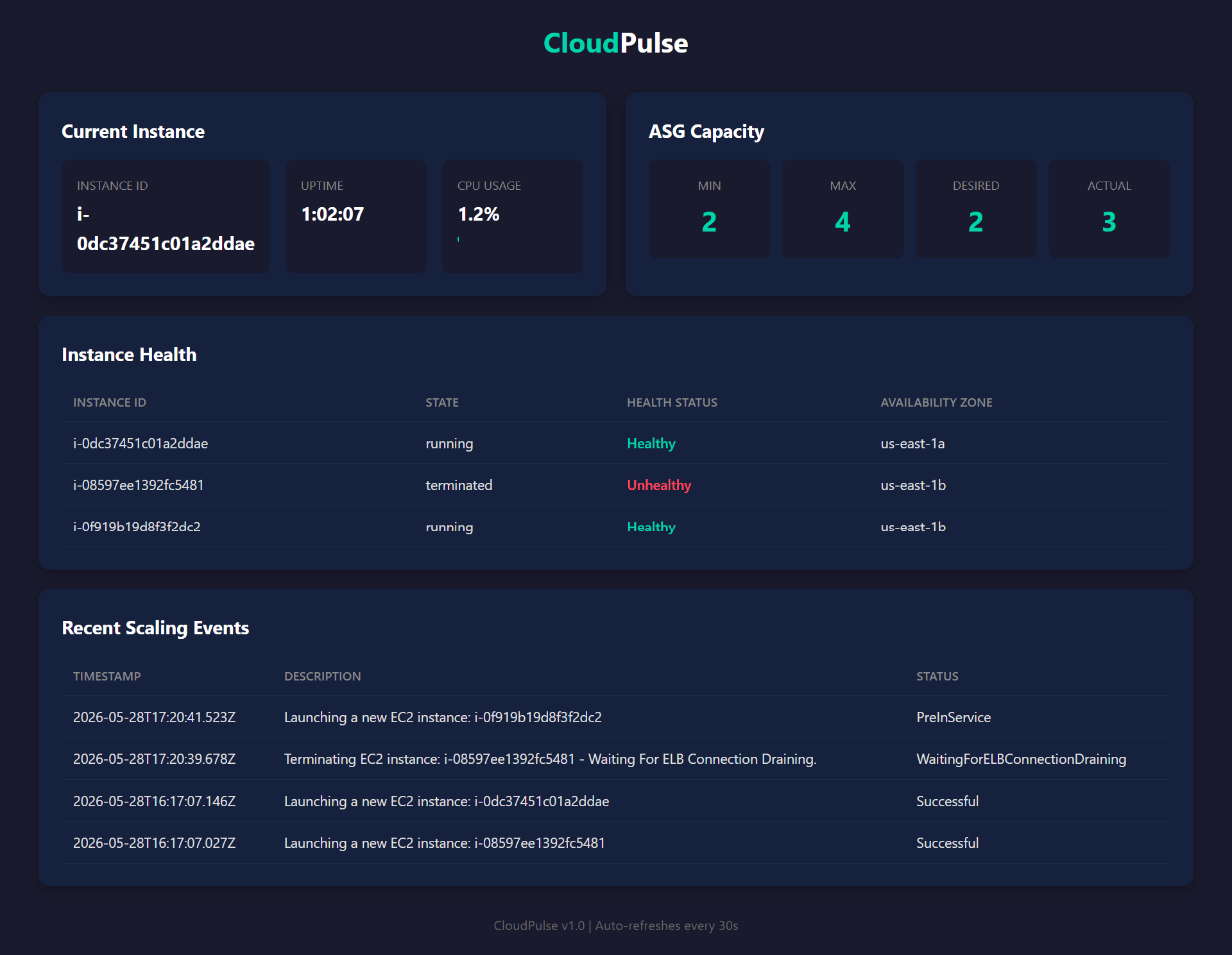Click the STATE column header
The height and width of the screenshot is (955, 1232).
[442, 403]
